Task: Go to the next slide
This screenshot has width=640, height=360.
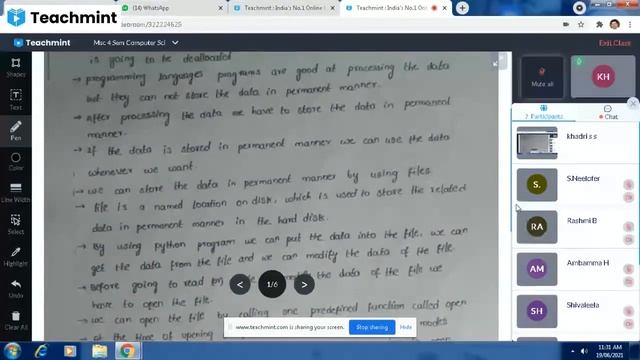Action: [x=304, y=284]
